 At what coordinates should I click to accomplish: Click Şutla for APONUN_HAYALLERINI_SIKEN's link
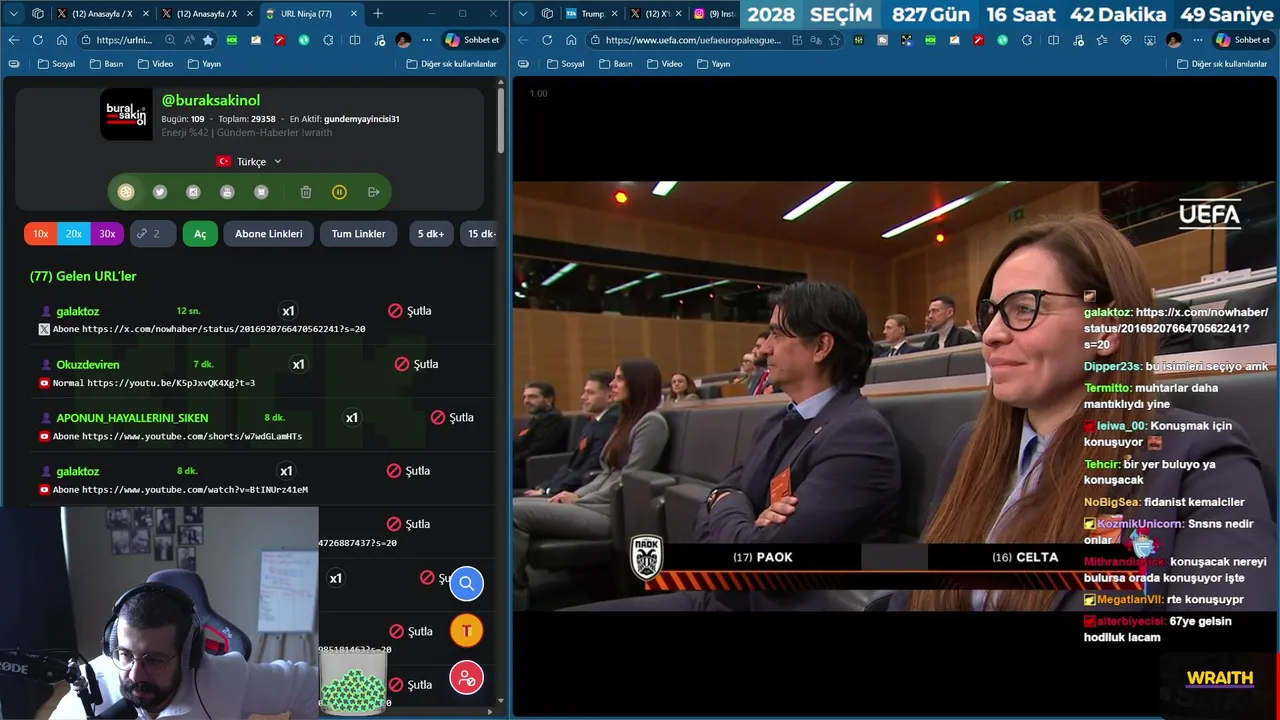click(x=452, y=417)
